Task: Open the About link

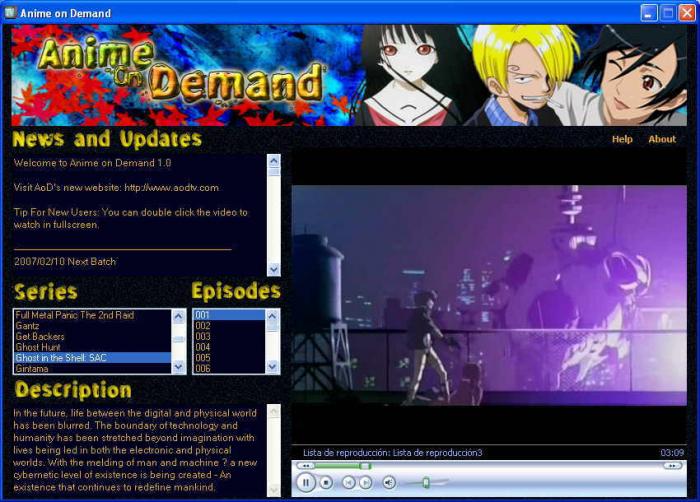Action: click(662, 139)
